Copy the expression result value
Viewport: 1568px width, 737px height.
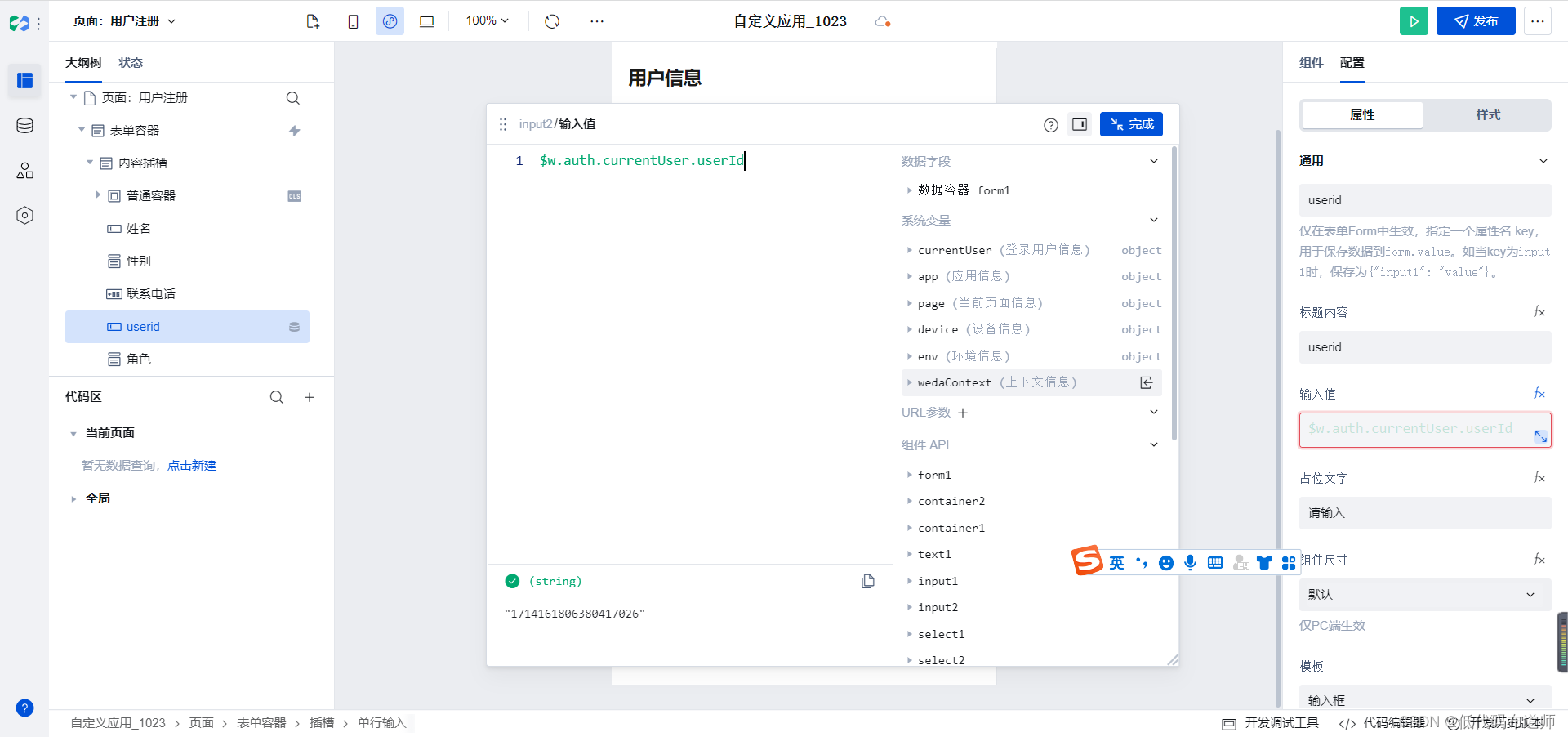click(x=868, y=581)
